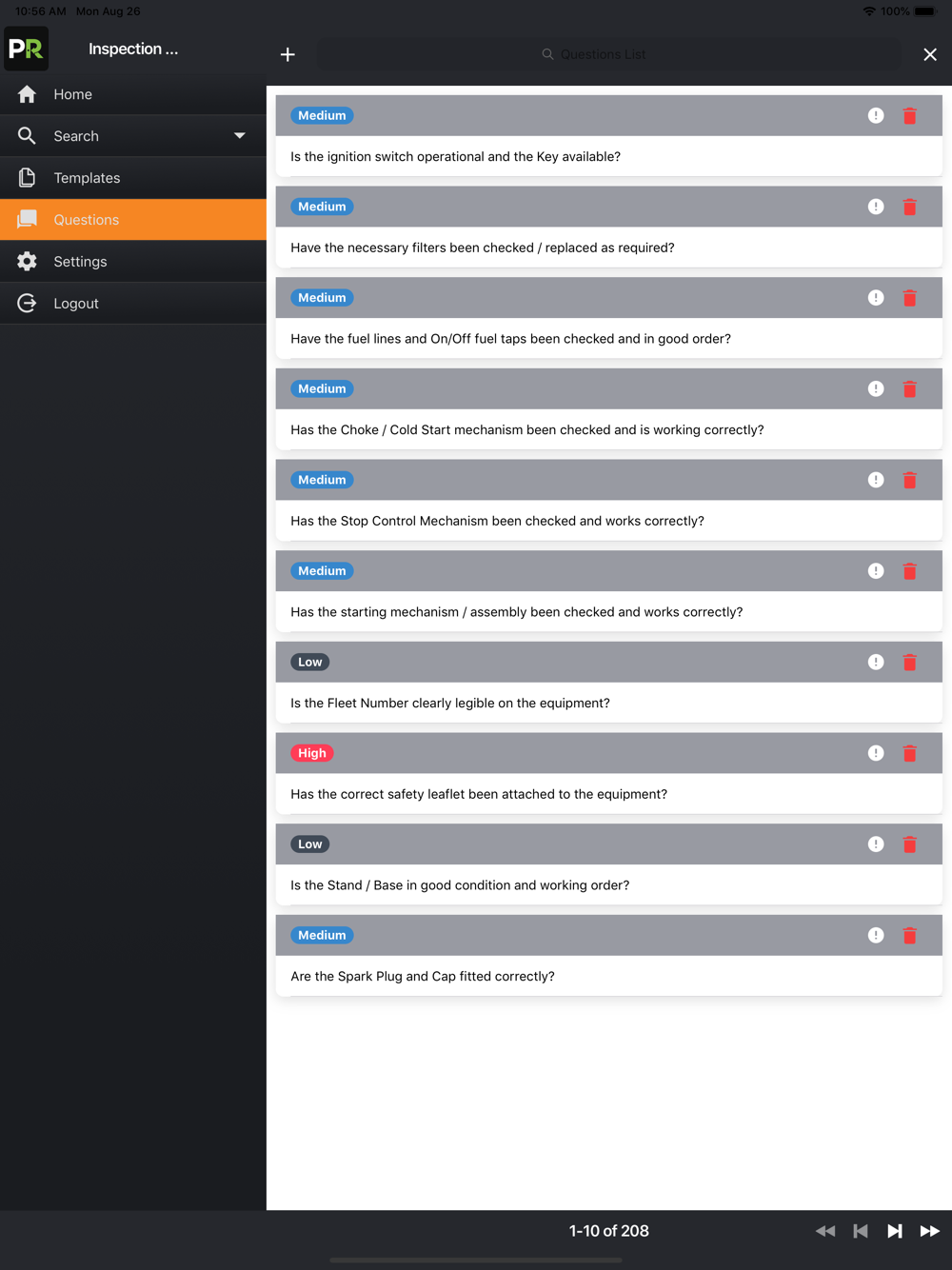The width and height of the screenshot is (952, 1270).
Task: Show info for Spark Plug question
Action: 876,936
